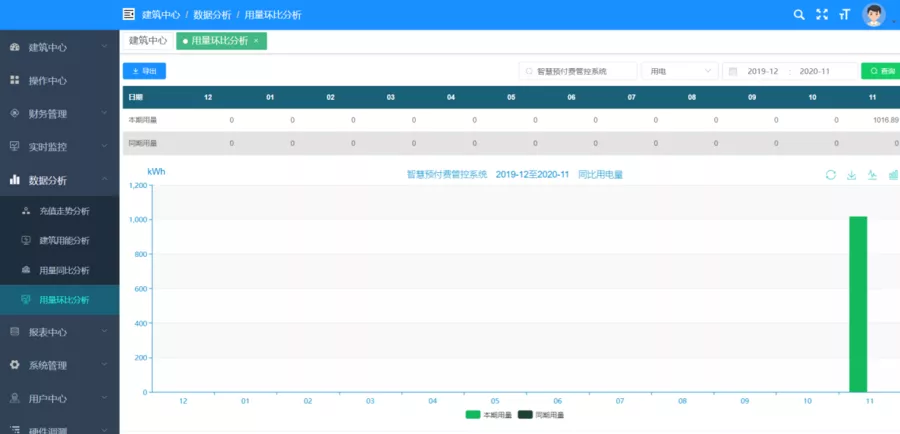Screen dimensions: 900x434
Task: Click the blue 导出 export button
Action: [x=144, y=71]
